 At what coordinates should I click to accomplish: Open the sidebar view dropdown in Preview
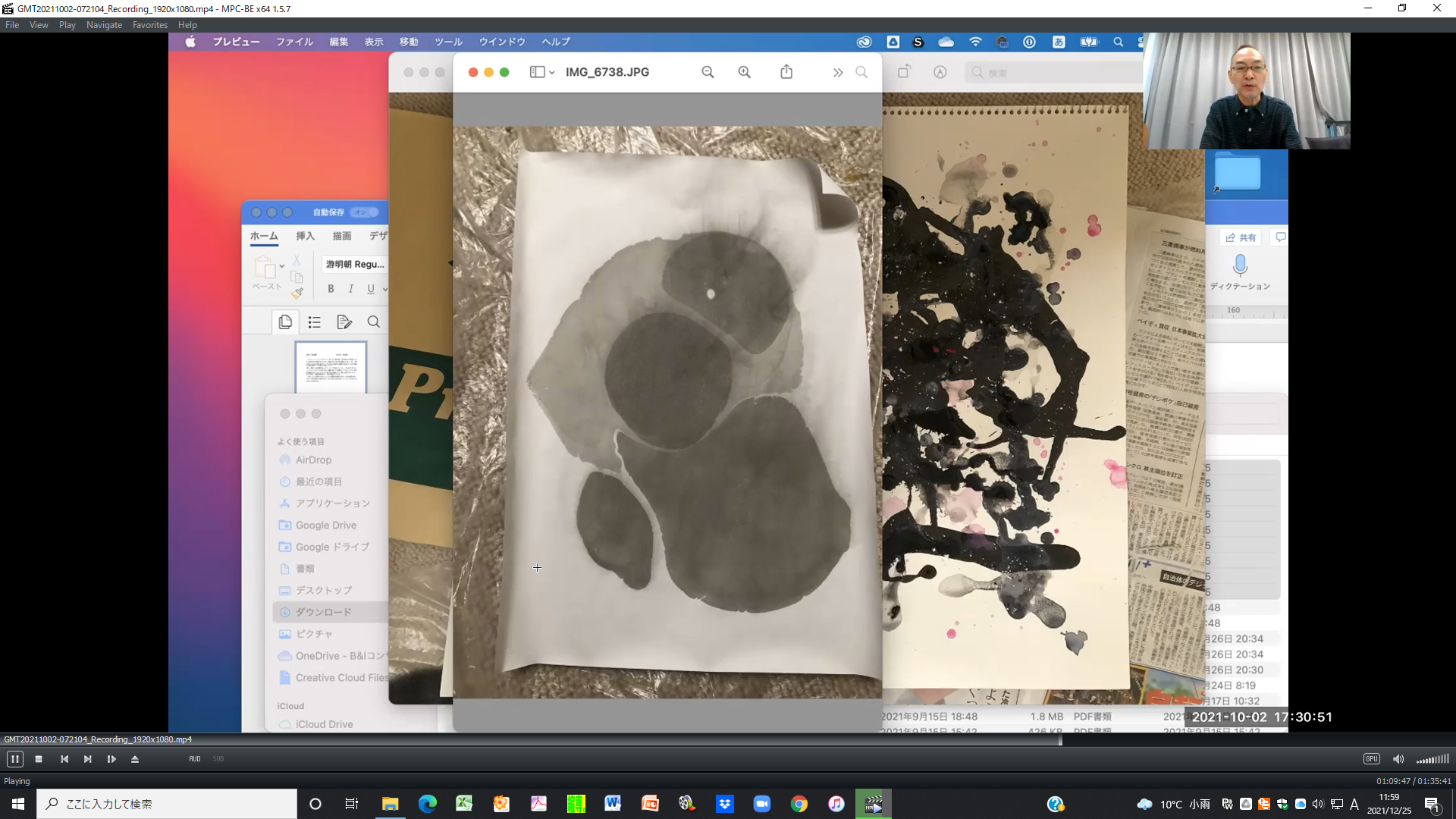542,72
